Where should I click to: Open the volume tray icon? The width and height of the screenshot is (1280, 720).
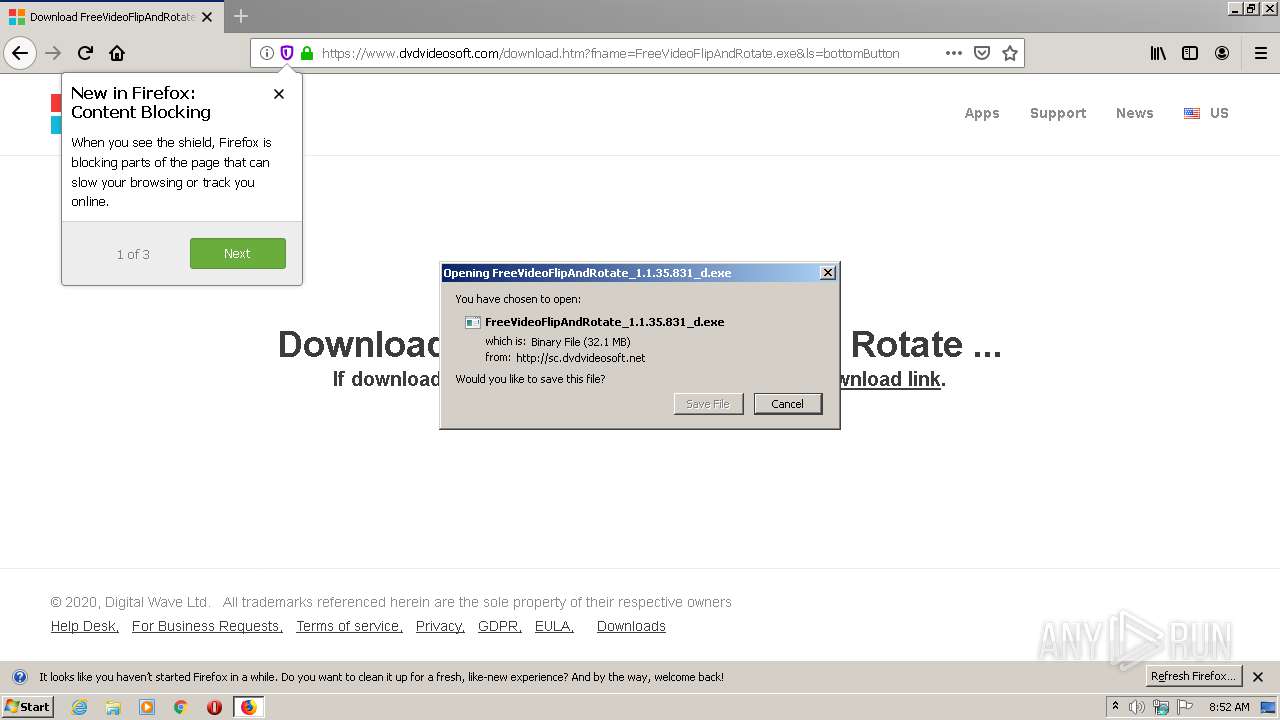pos(1136,707)
